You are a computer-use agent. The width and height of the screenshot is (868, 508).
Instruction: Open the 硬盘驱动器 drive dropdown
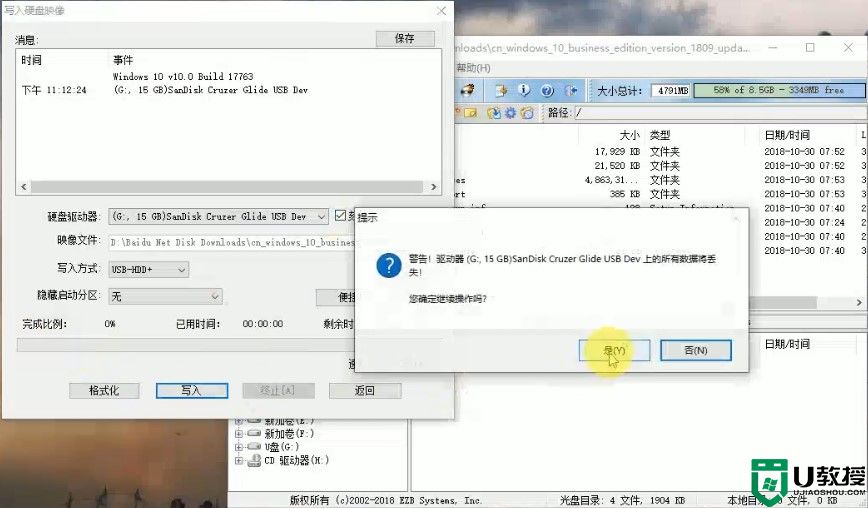[x=219, y=216]
